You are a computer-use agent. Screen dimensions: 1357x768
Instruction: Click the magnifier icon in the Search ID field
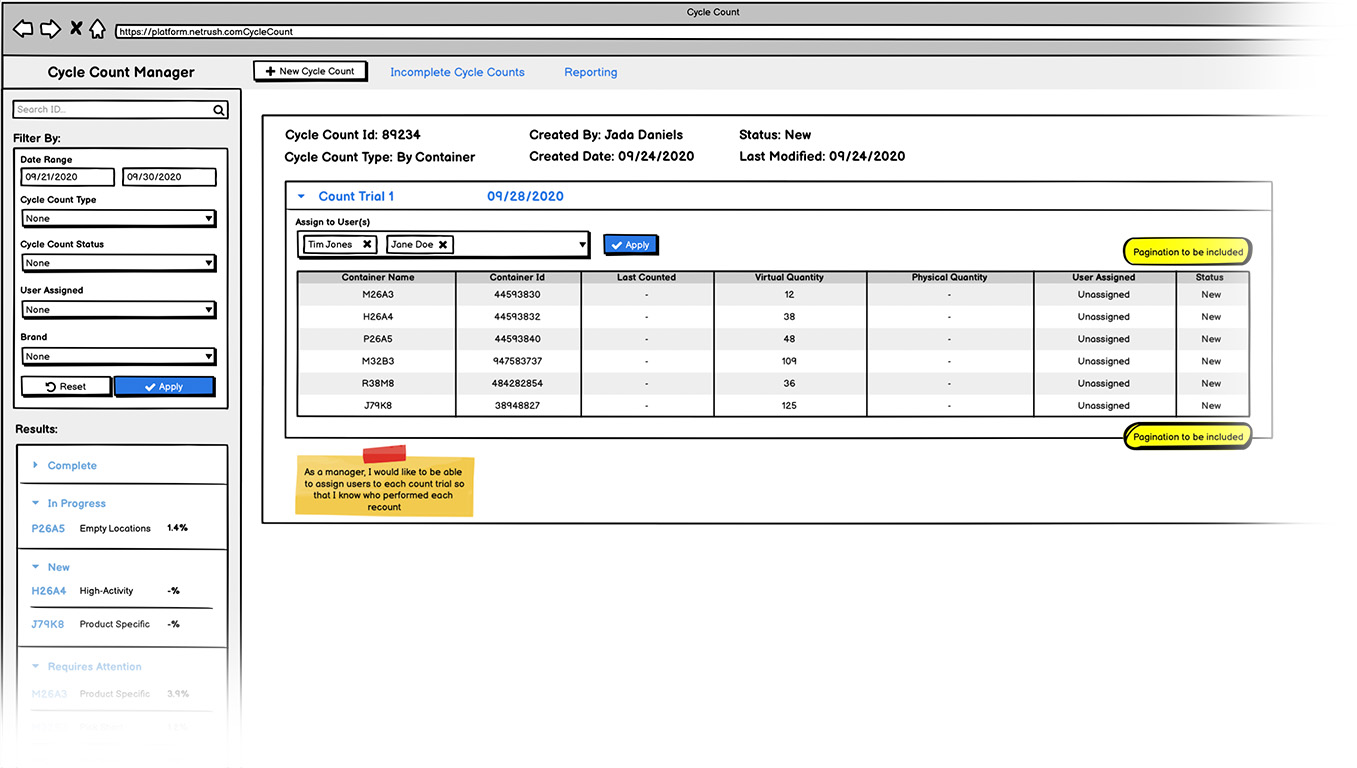(x=219, y=110)
